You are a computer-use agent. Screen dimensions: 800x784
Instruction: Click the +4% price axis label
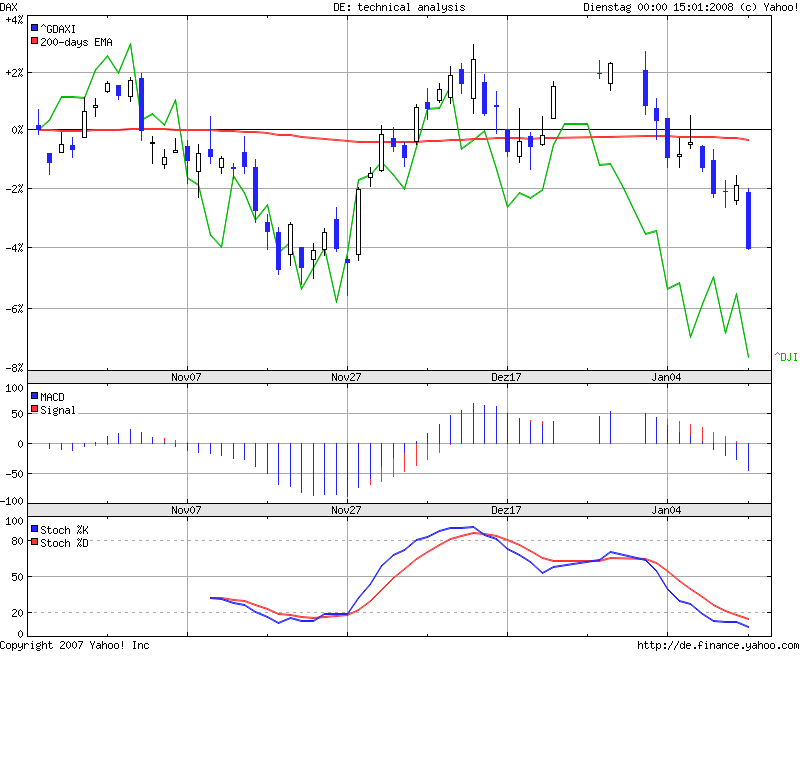tap(14, 20)
